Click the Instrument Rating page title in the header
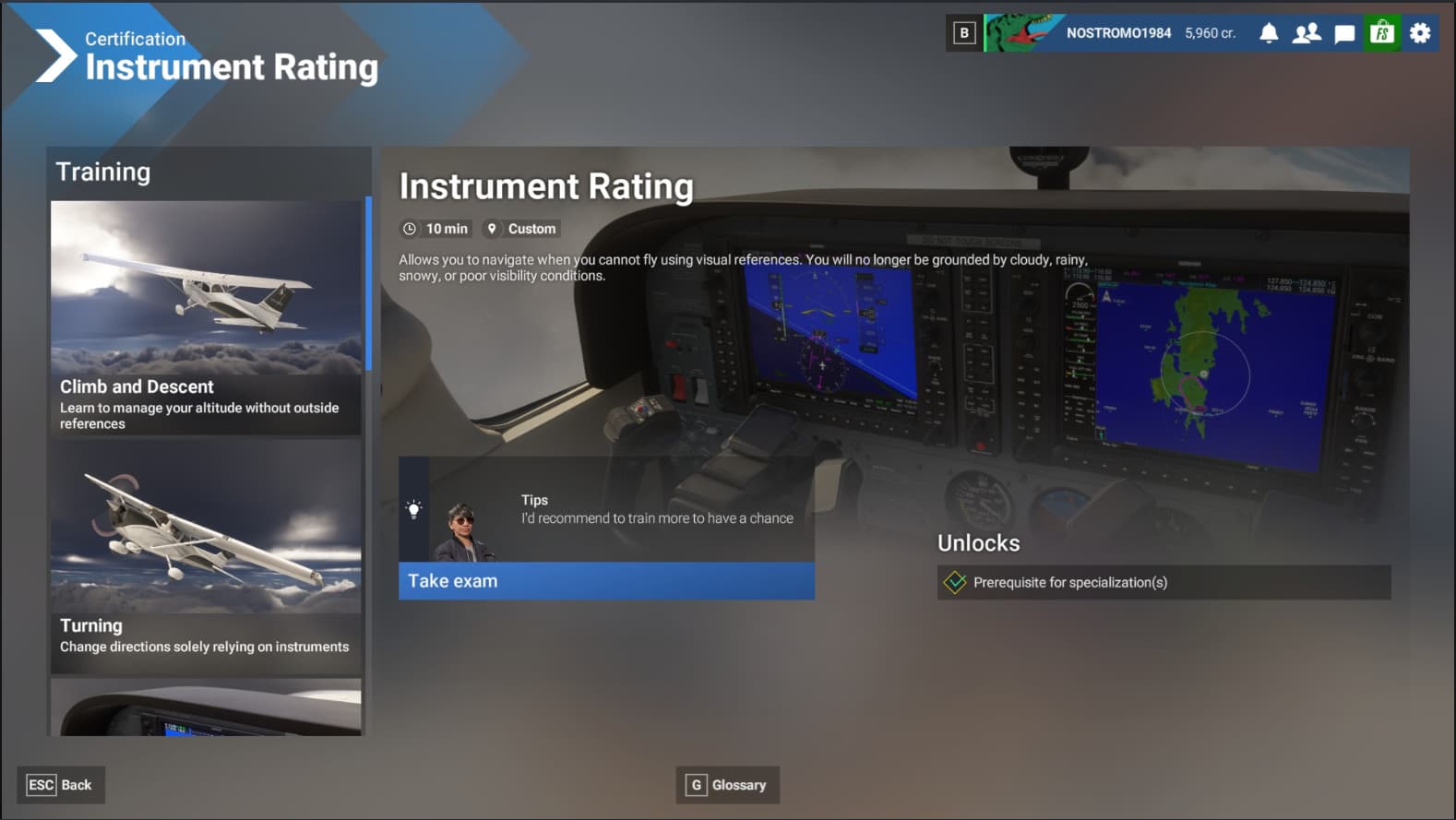 (x=232, y=67)
